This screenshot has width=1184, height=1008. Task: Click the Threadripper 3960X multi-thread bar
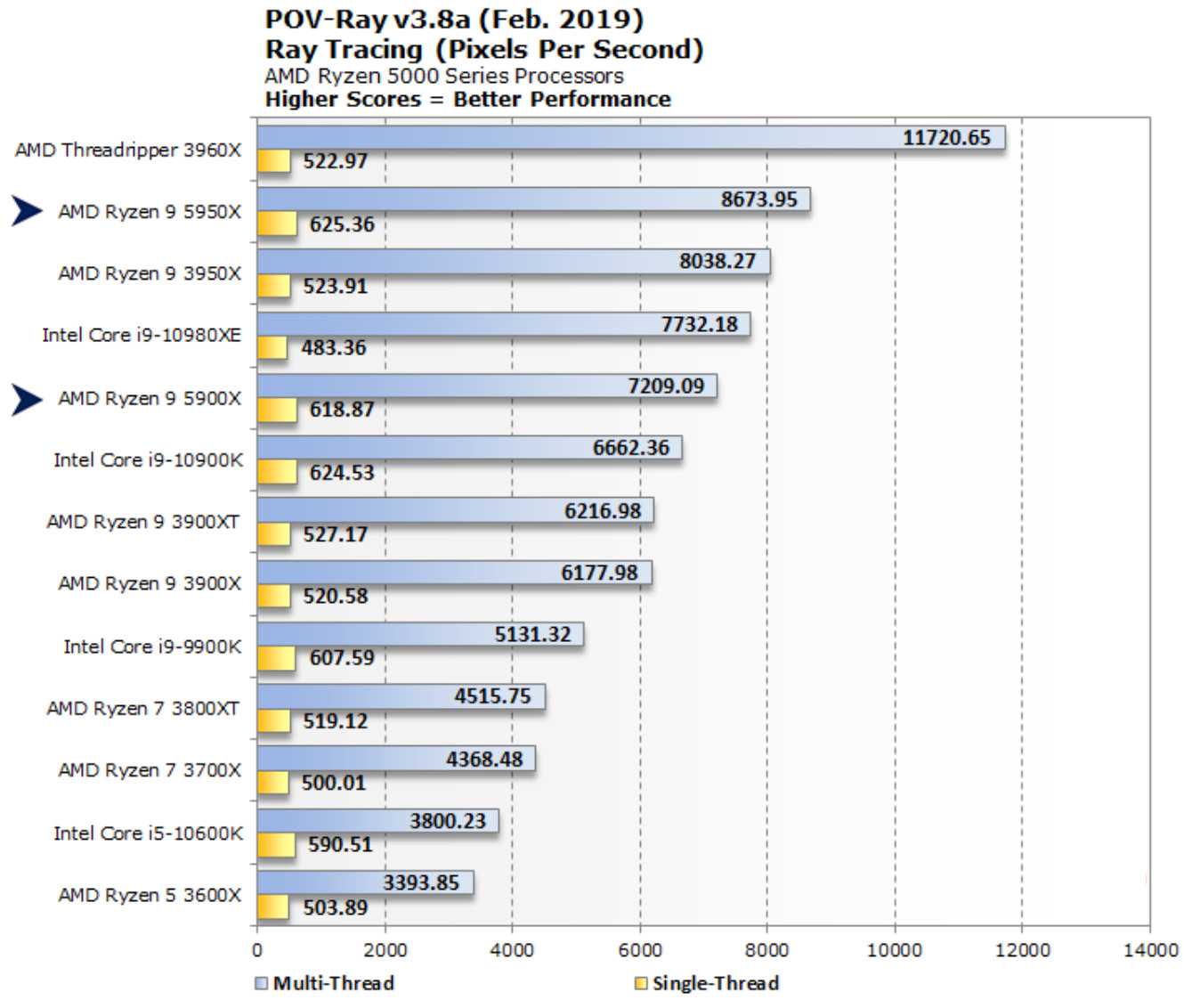[x=579, y=138]
